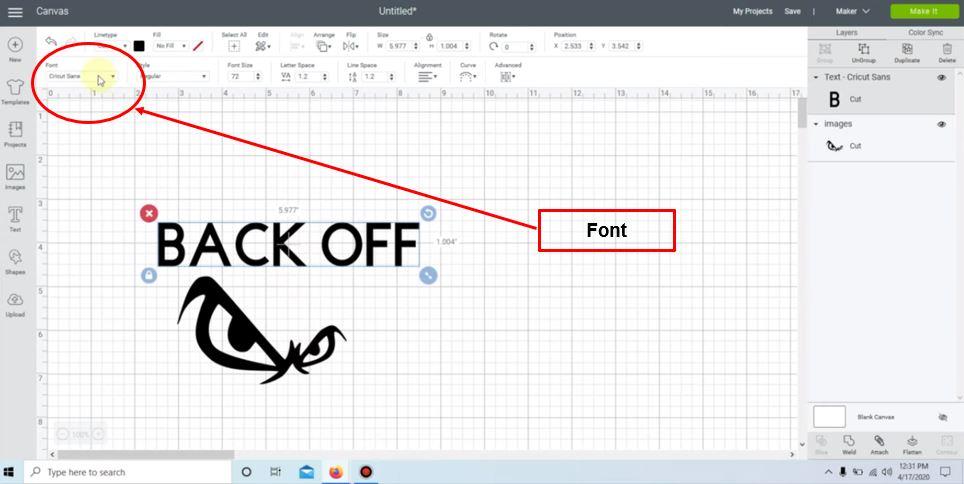Open the Templates panel
The image size is (964, 484).
(x=15, y=87)
